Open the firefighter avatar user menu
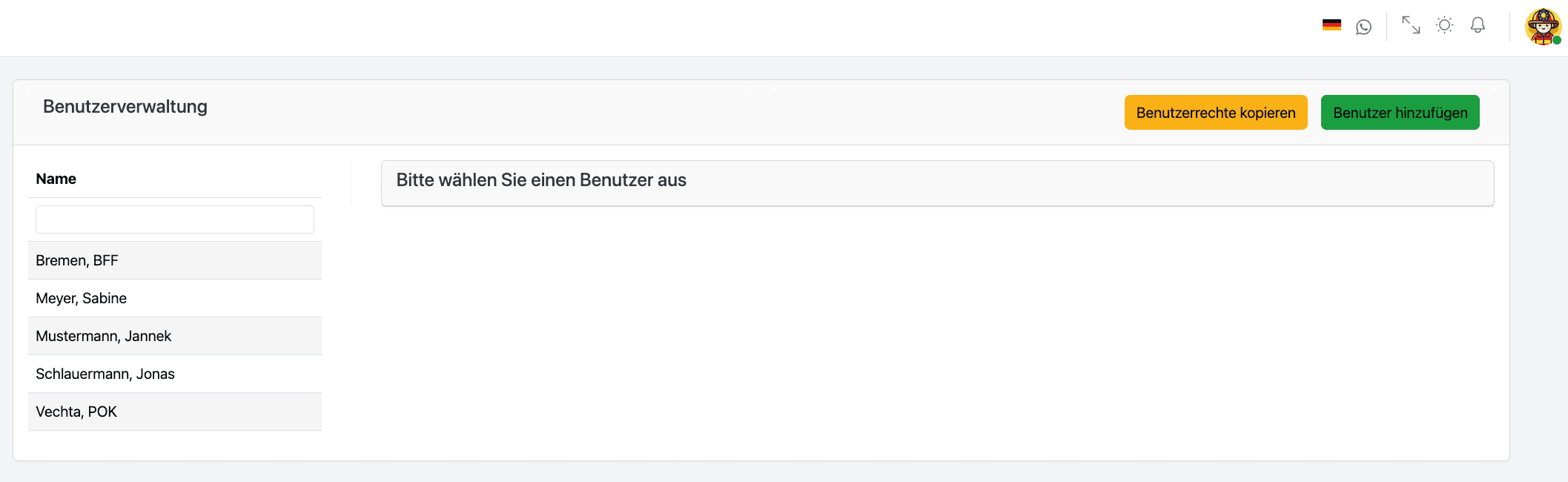Screen dimensions: 1568x482 pyautogui.click(x=1542, y=26)
